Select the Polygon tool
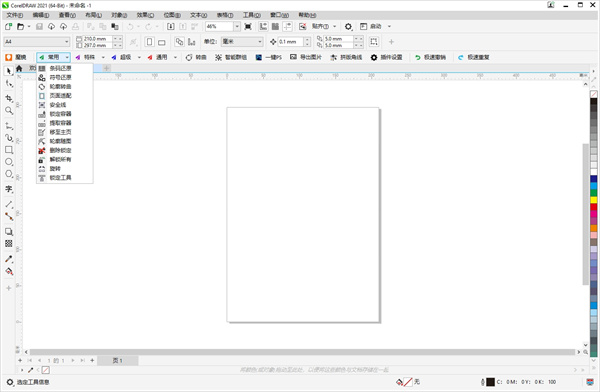Image resolution: width=600 pixels, height=392 pixels. 9,174
